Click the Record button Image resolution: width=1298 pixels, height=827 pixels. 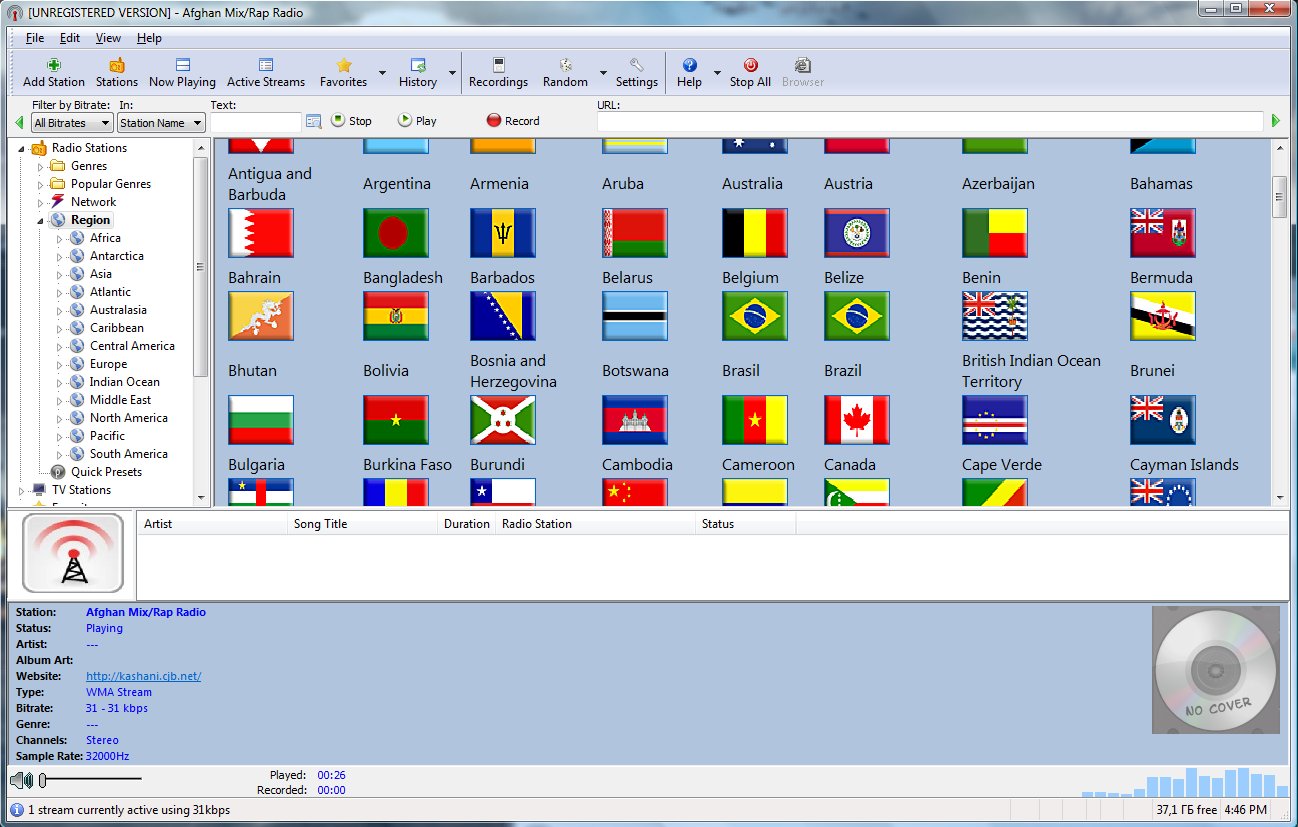tap(513, 121)
